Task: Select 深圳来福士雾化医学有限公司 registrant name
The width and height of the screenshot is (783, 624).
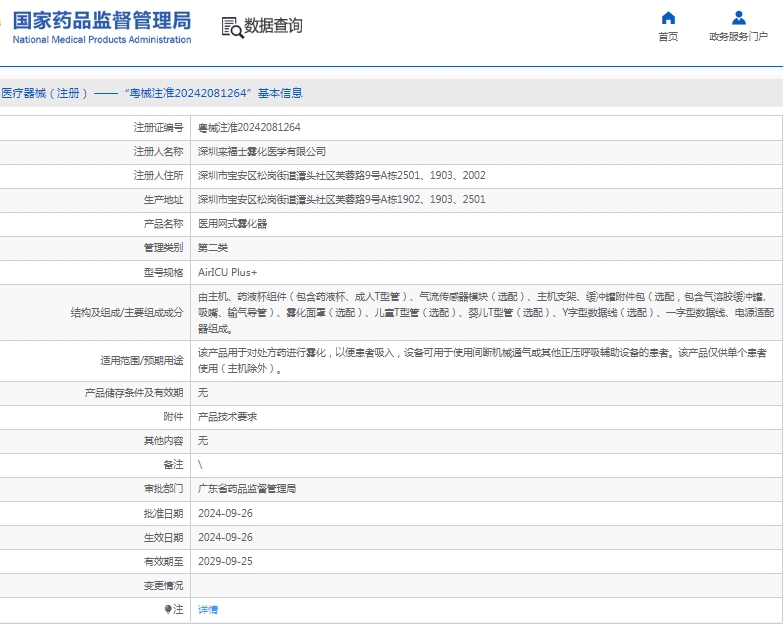Action: (262, 151)
